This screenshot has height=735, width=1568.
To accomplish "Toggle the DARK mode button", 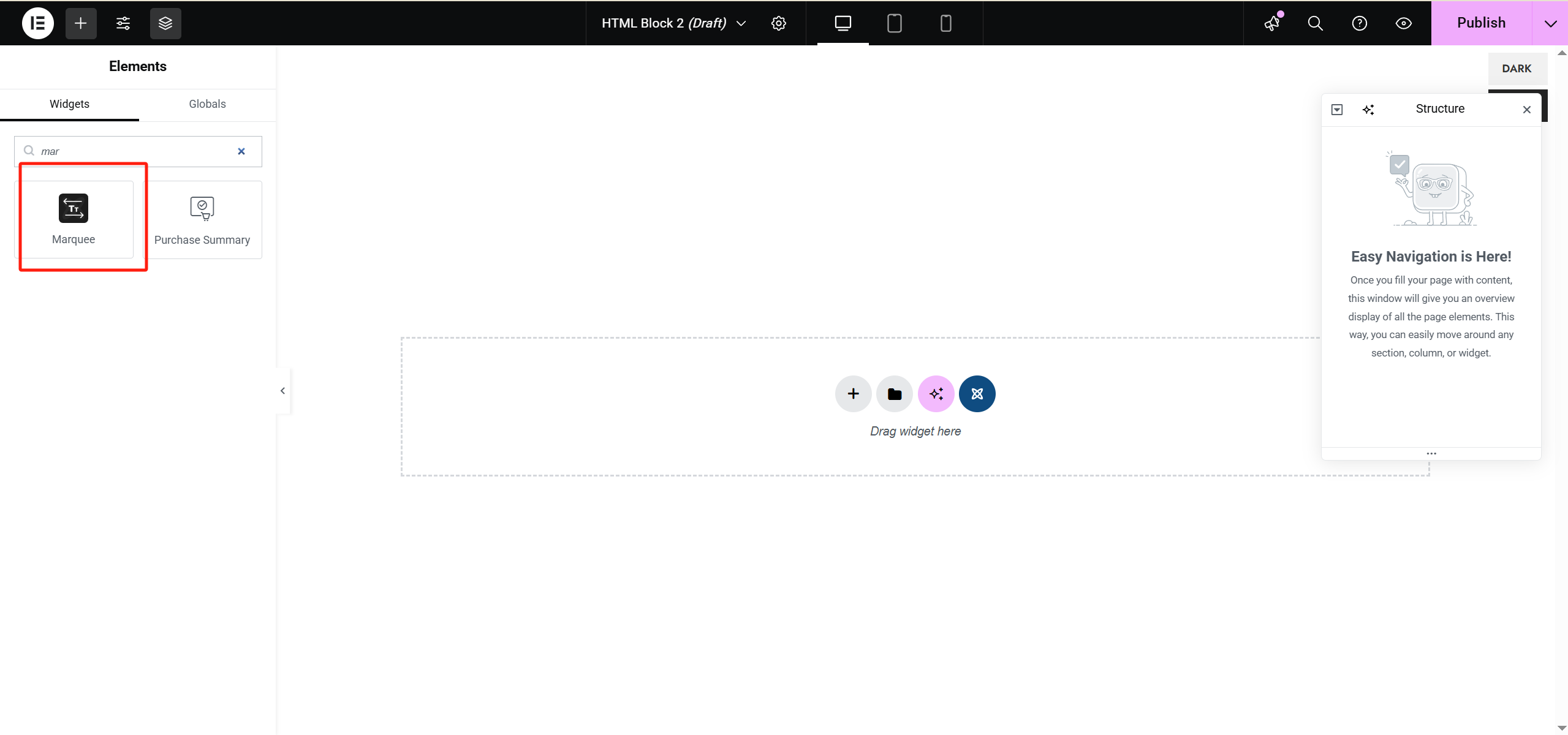I will coord(1516,69).
